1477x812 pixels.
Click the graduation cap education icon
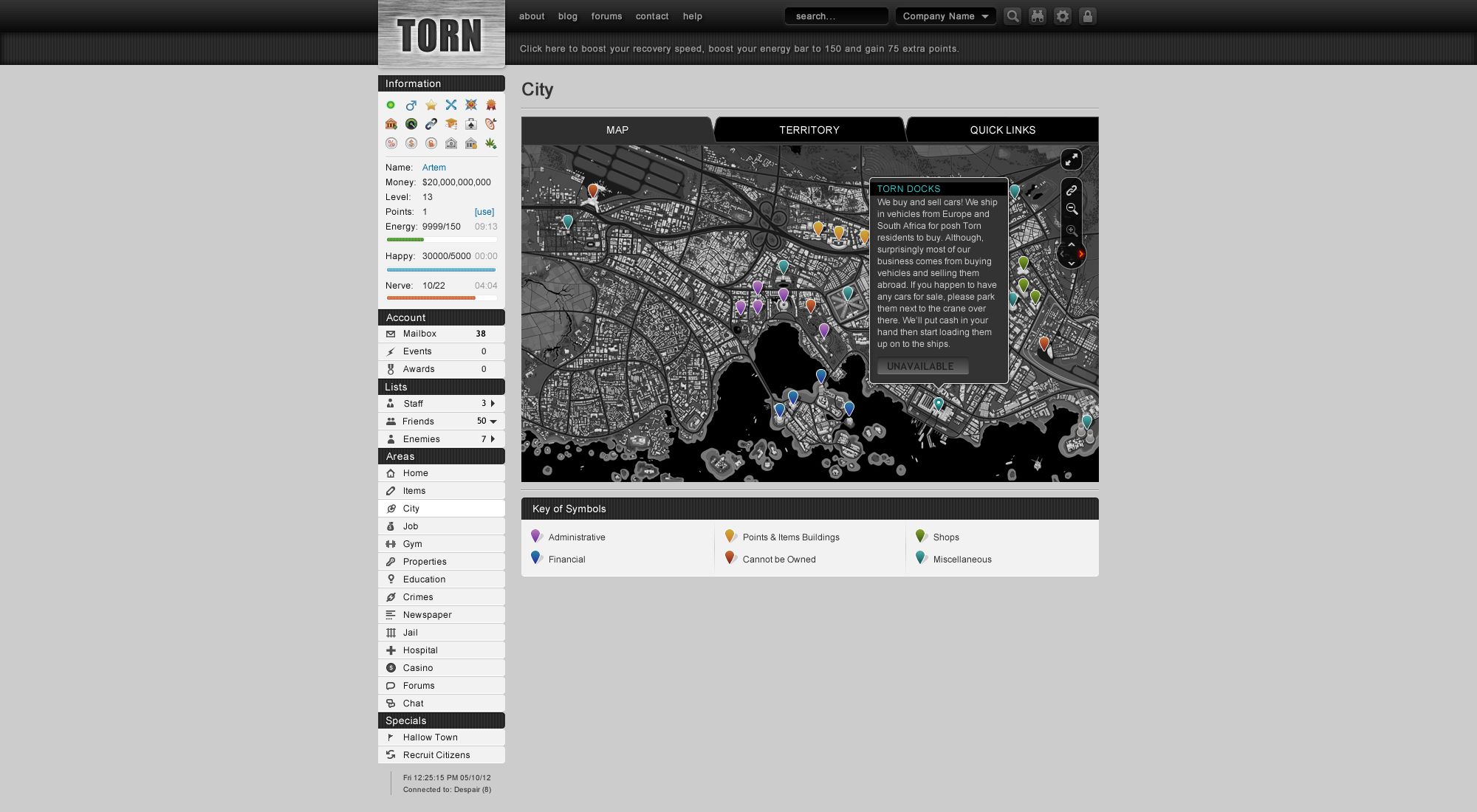[x=451, y=124]
